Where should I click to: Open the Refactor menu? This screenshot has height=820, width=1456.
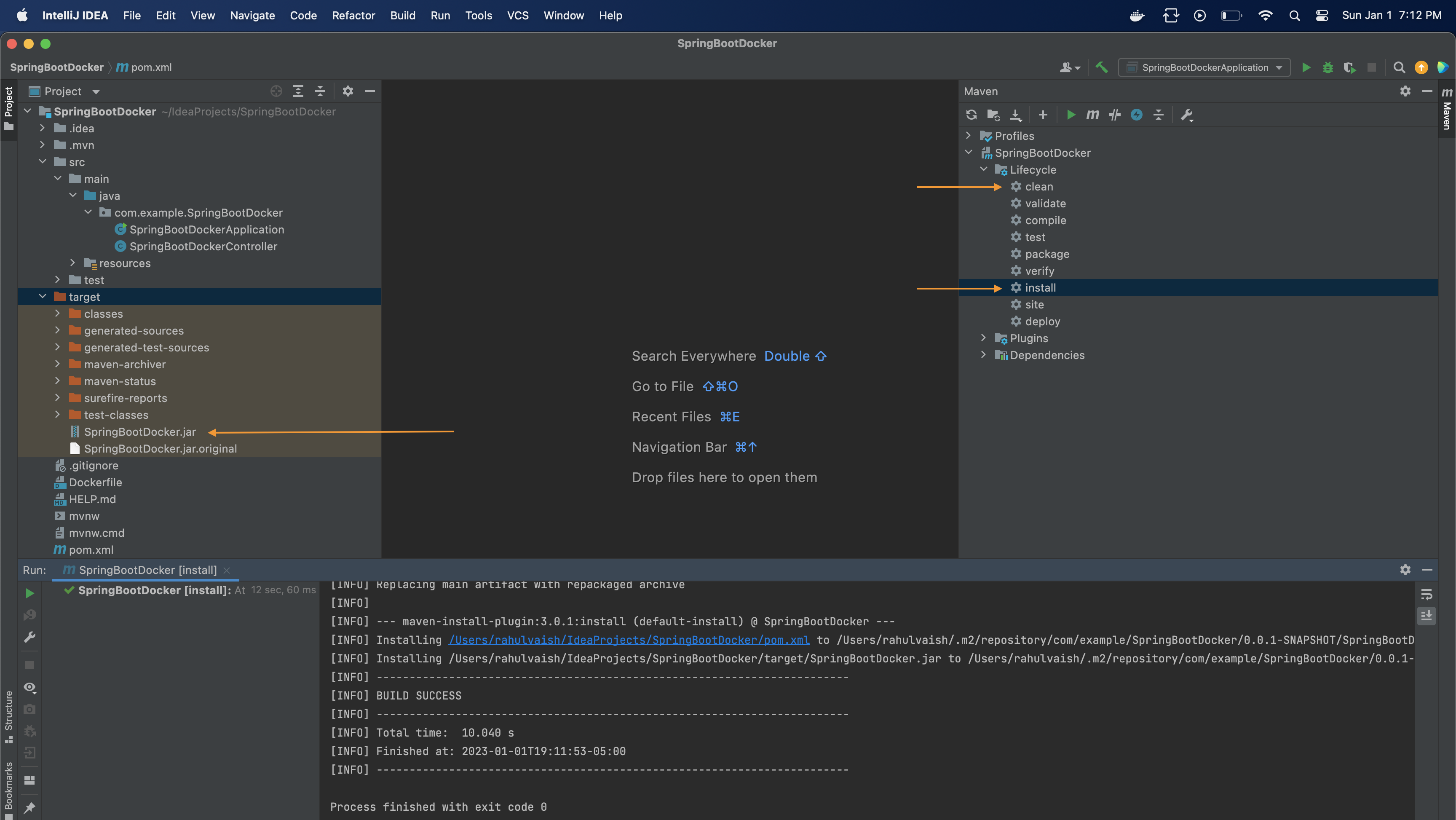pyautogui.click(x=353, y=15)
